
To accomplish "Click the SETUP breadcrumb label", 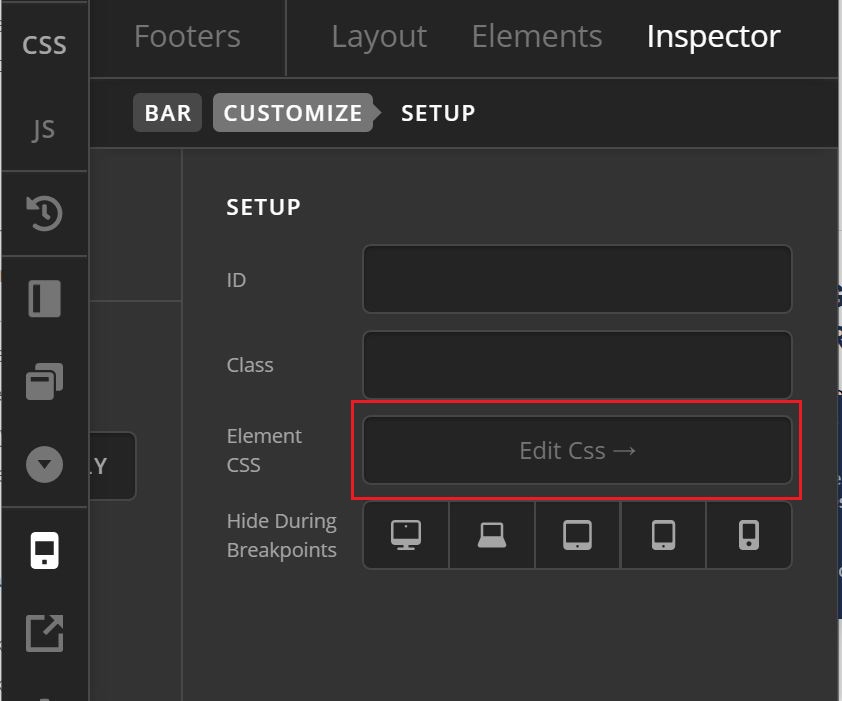I will [438, 113].
